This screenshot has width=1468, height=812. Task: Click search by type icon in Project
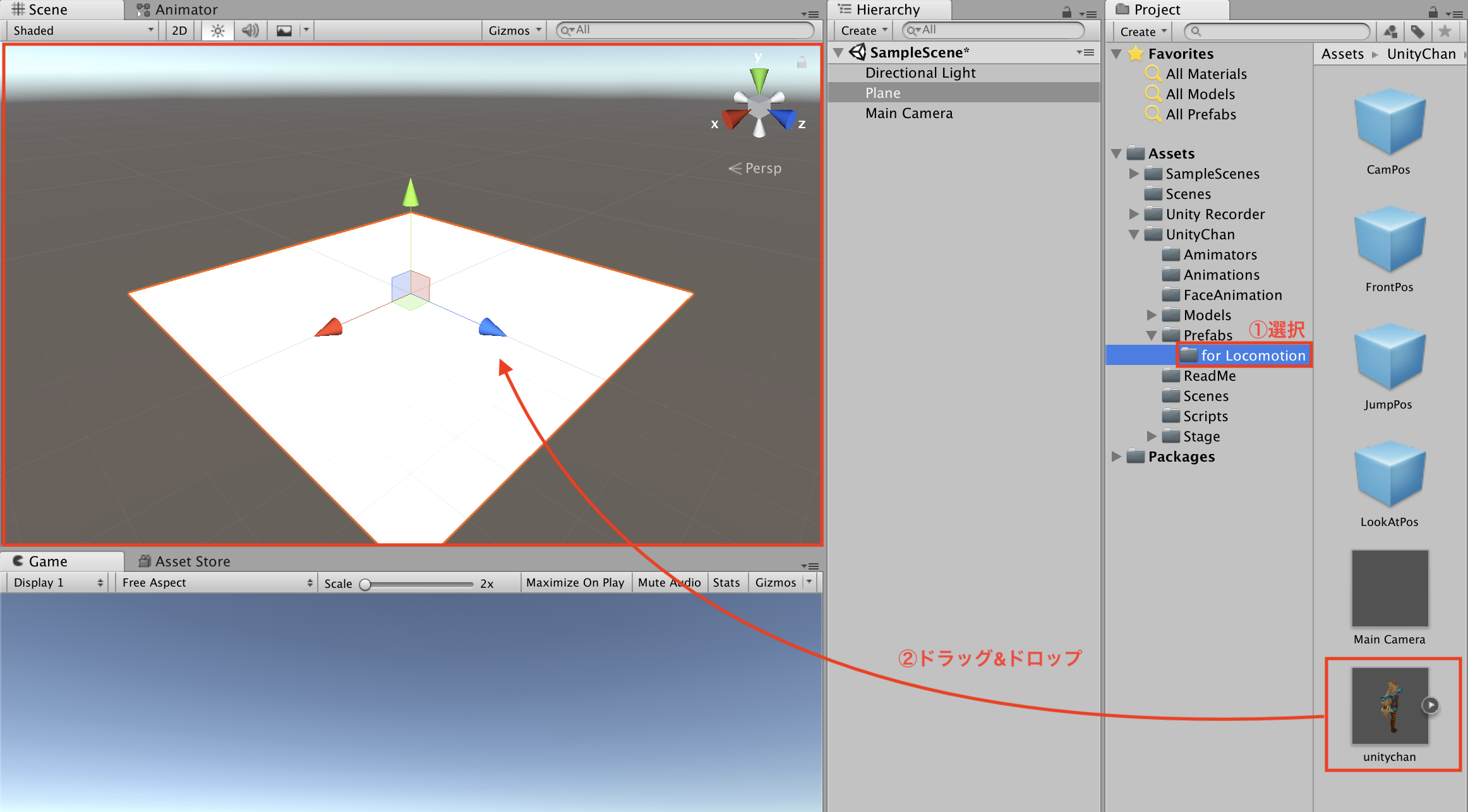1390,32
